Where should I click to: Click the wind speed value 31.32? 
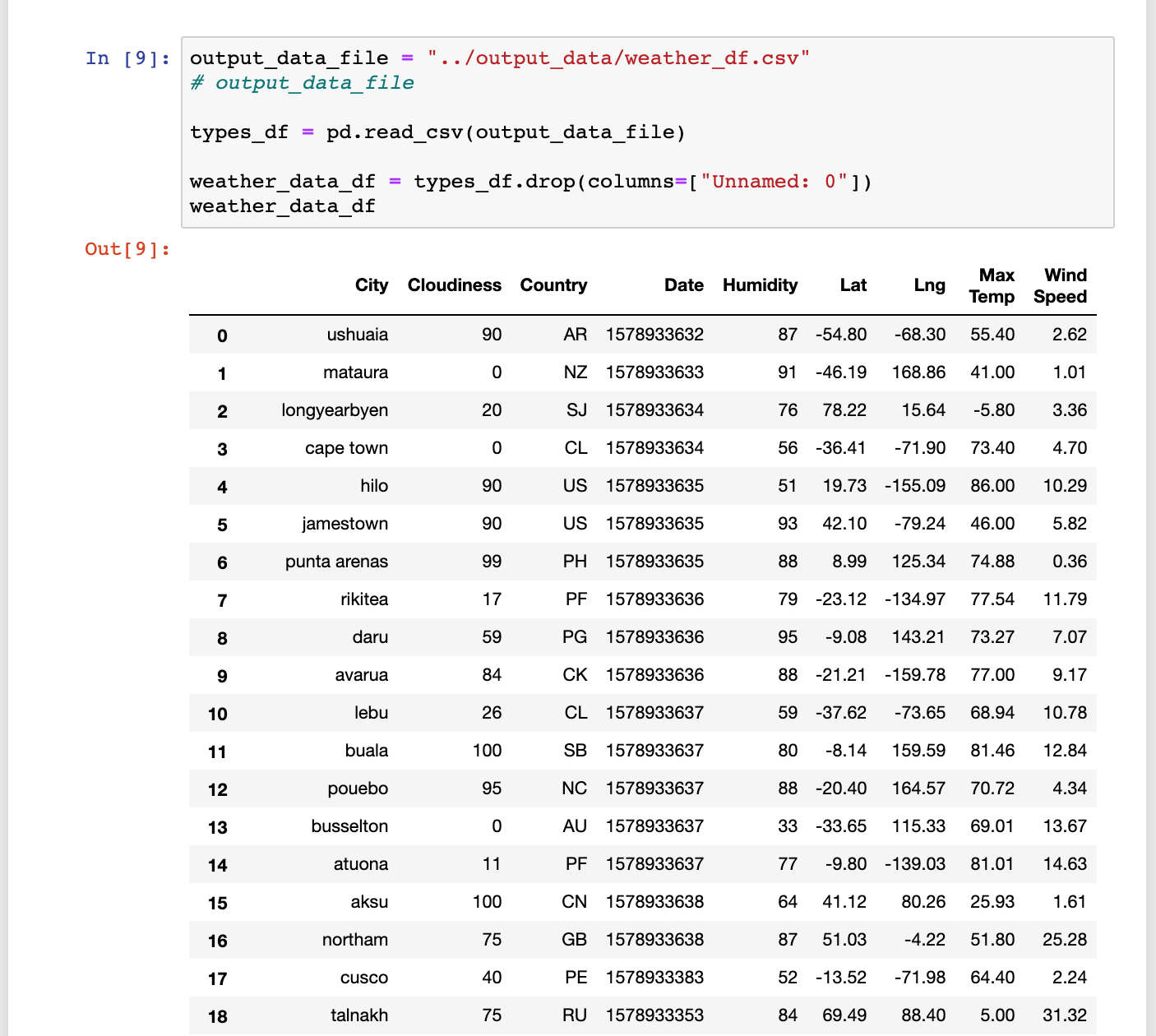click(1065, 1015)
